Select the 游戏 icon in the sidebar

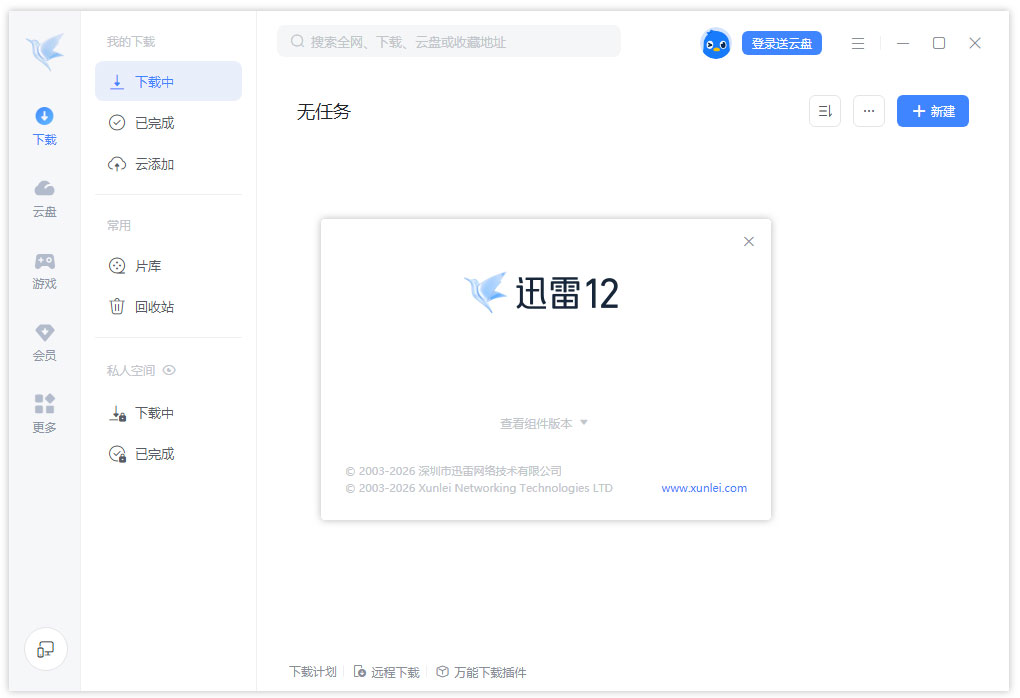pos(44,270)
